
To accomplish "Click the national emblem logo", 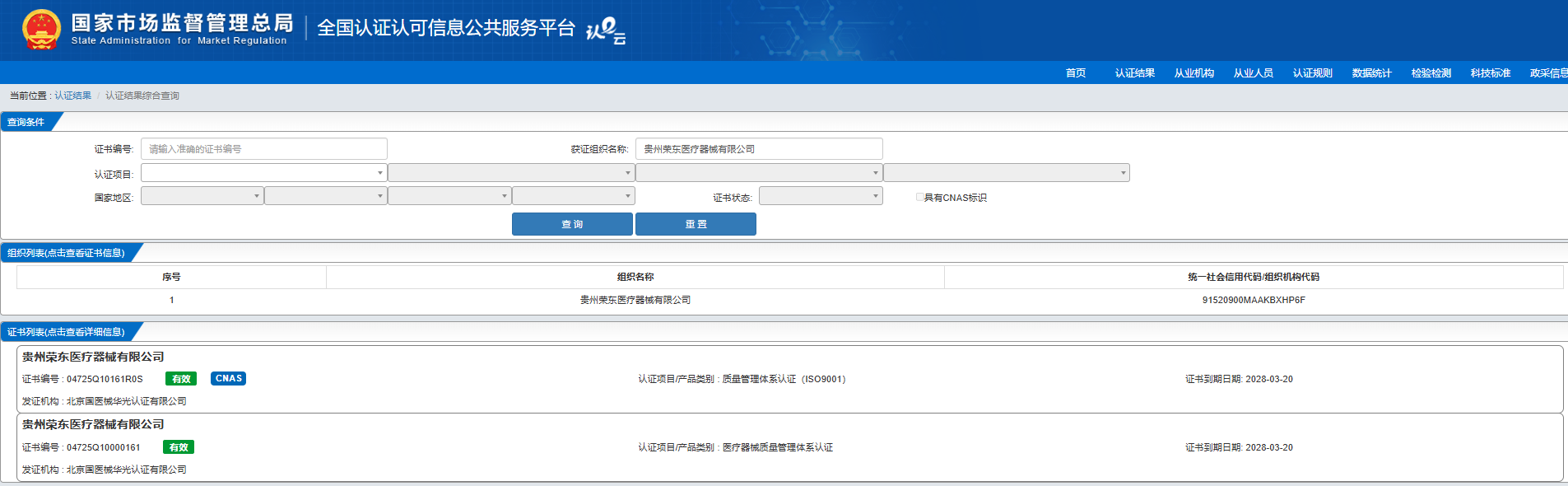I will coord(41,30).
